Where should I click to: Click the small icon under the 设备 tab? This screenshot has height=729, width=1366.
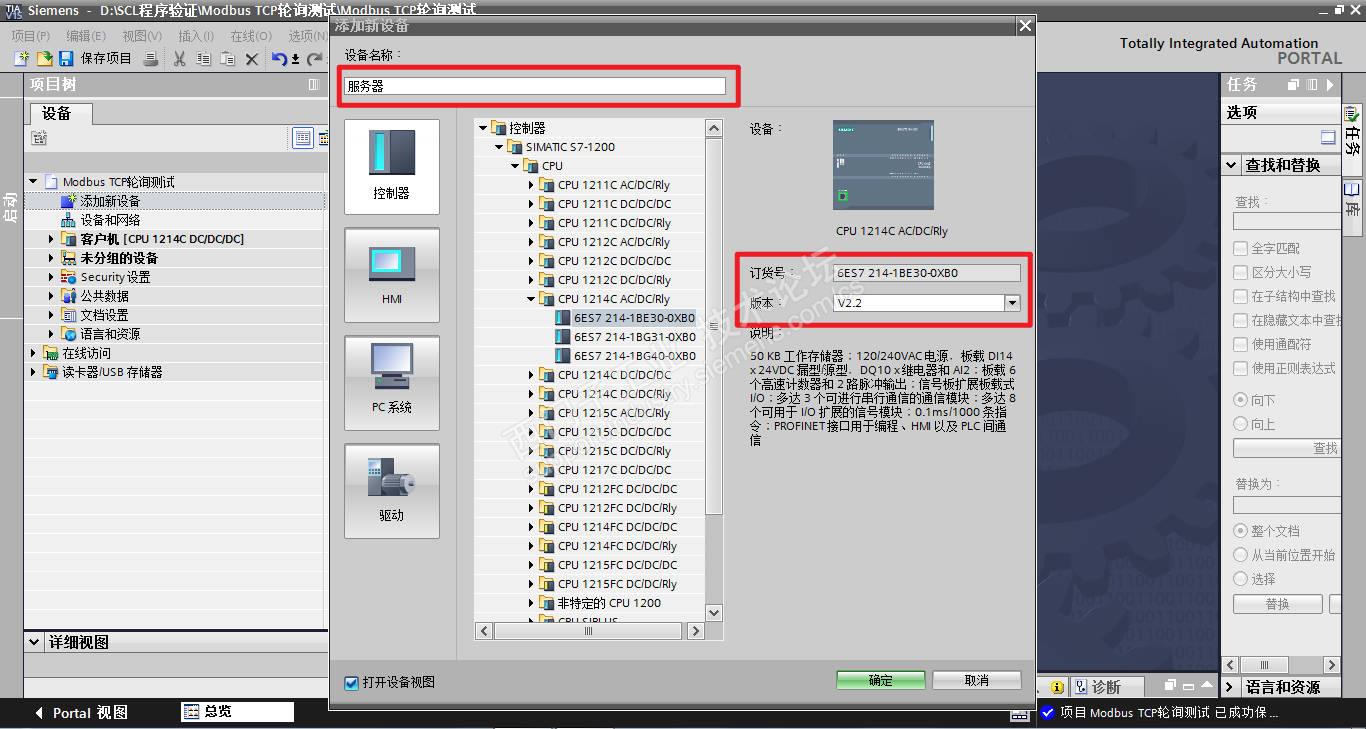click(x=39, y=138)
